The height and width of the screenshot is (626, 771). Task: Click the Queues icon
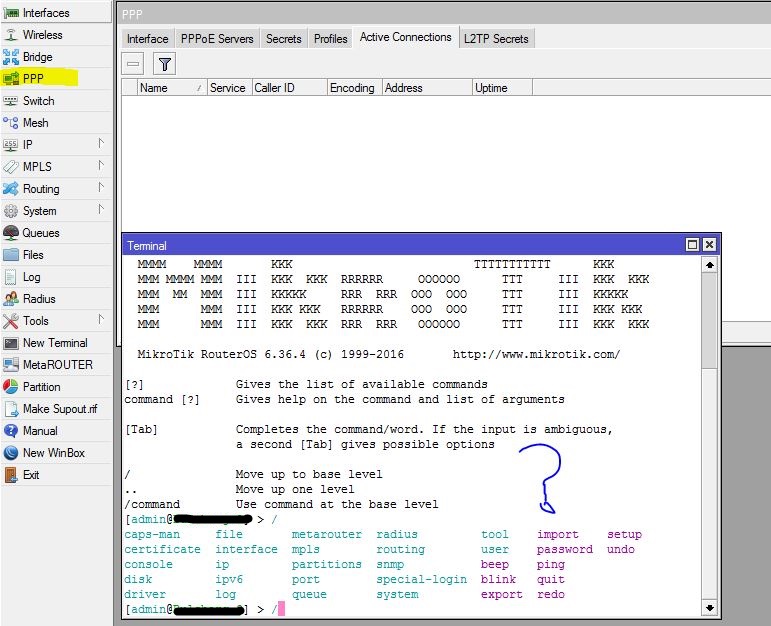[11, 233]
